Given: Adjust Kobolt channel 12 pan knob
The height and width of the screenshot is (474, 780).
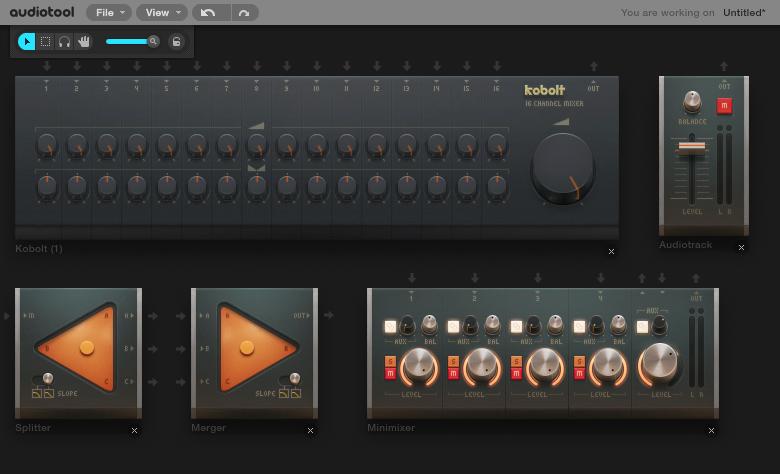Looking at the screenshot, I should [x=377, y=188].
